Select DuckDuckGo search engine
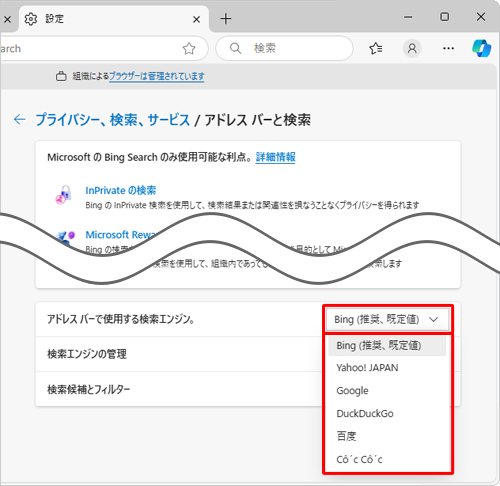The height and width of the screenshot is (486, 500). pos(387,413)
